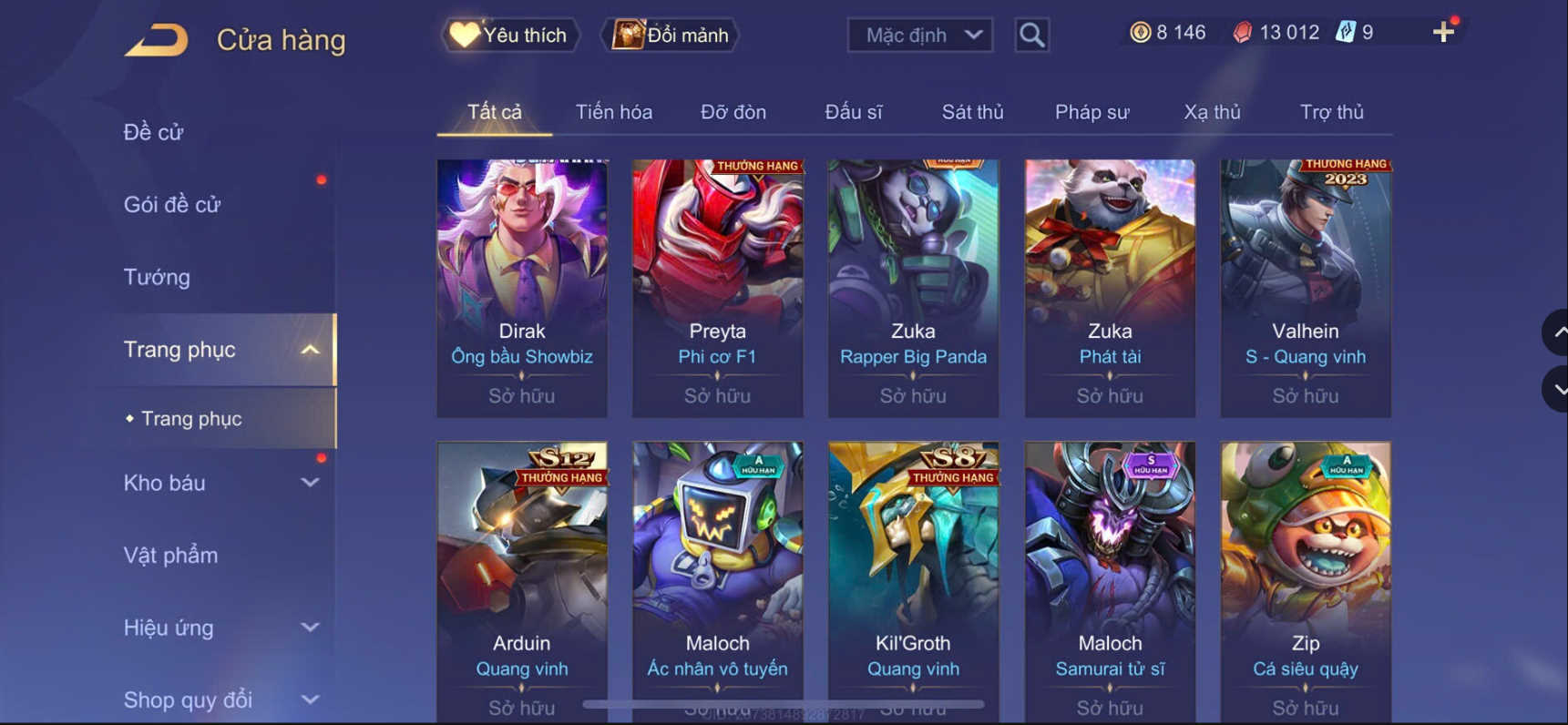The height and width of the screenshot is (725, 1568).
Task: Switch to the Pháp sư tab
Action: tap(1091, 112)
